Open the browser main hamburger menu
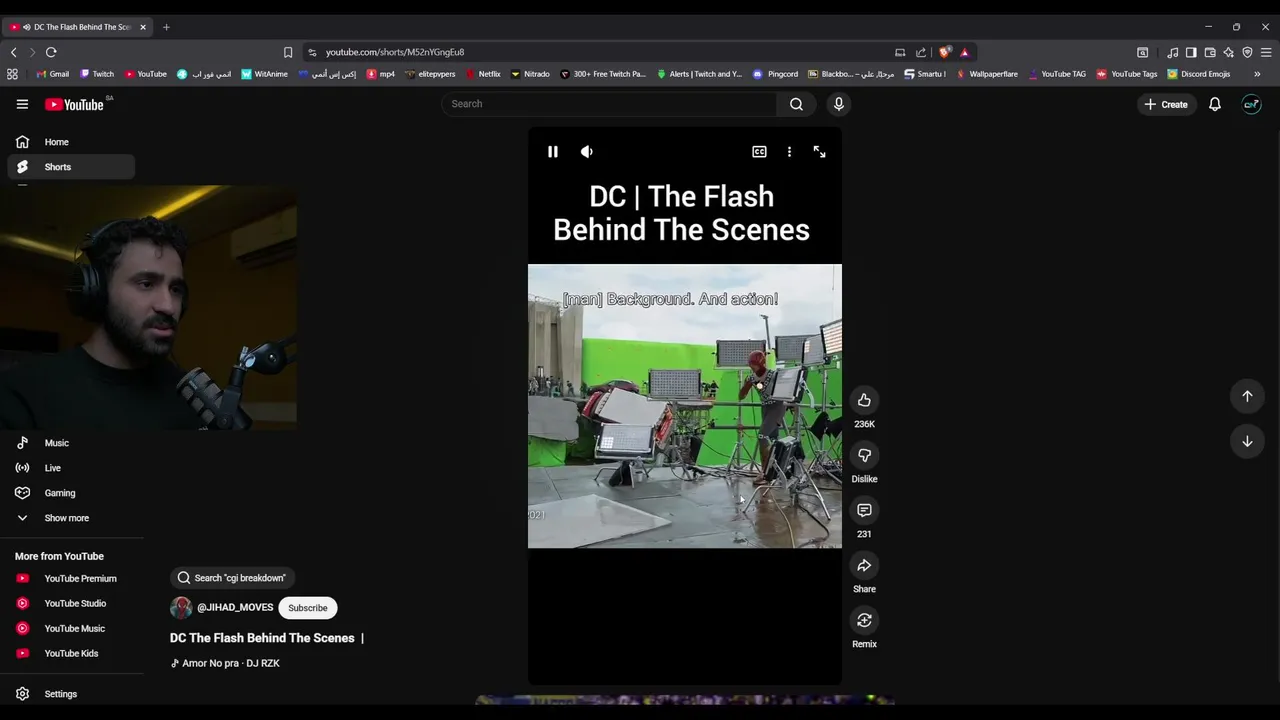 point(1266,52)
